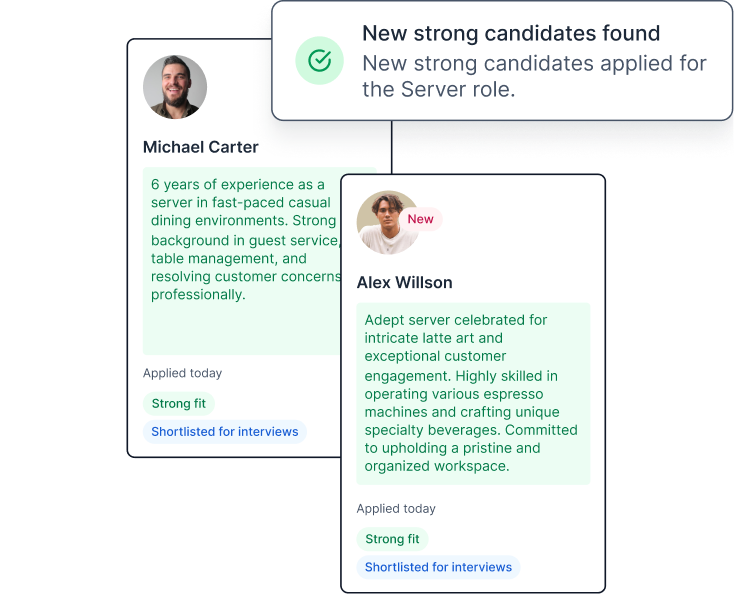The height and width of the screenshot is (594, 734).
Task: Click Alex Willson's Strong fit tag
Action: tap(392, 539)
